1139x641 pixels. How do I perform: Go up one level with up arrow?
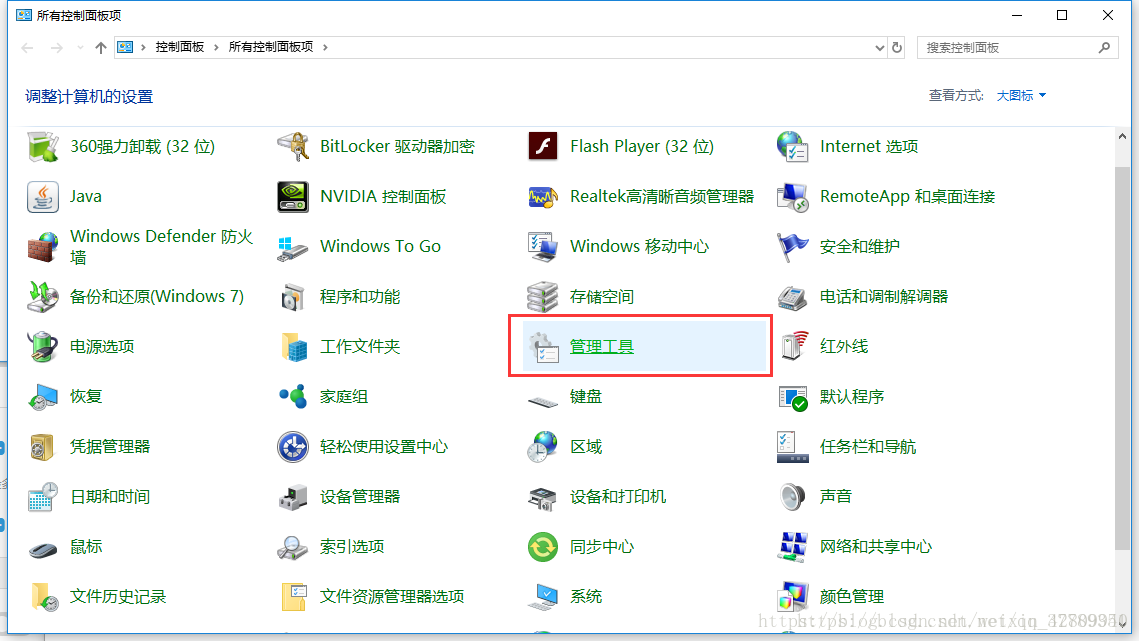point(101,48)
